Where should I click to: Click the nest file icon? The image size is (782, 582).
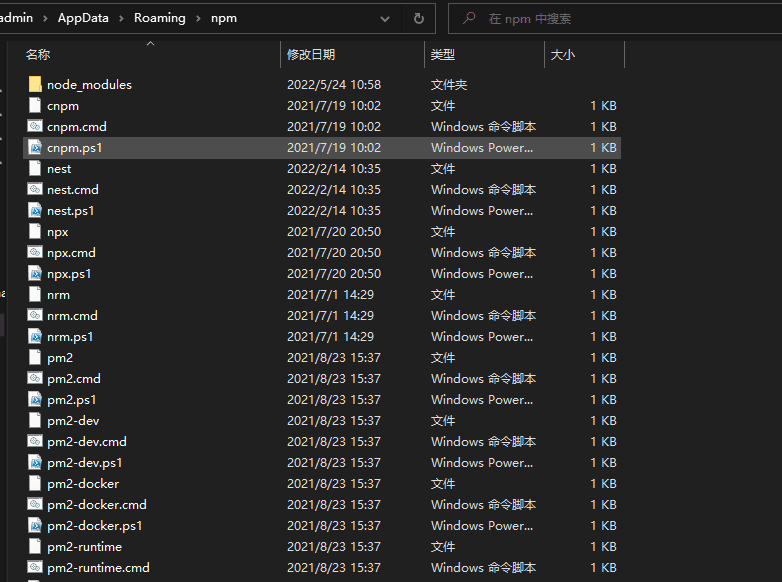pos(35,169)
